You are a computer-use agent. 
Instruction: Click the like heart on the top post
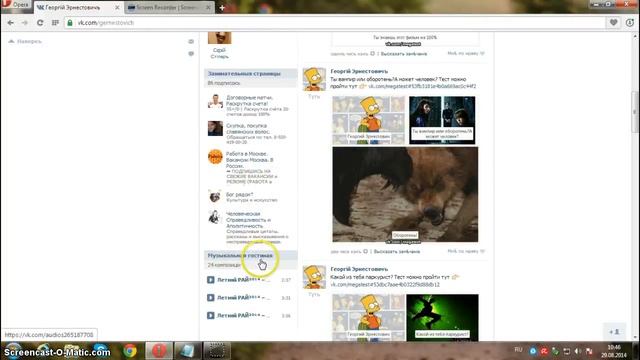[x=482, y=53]
